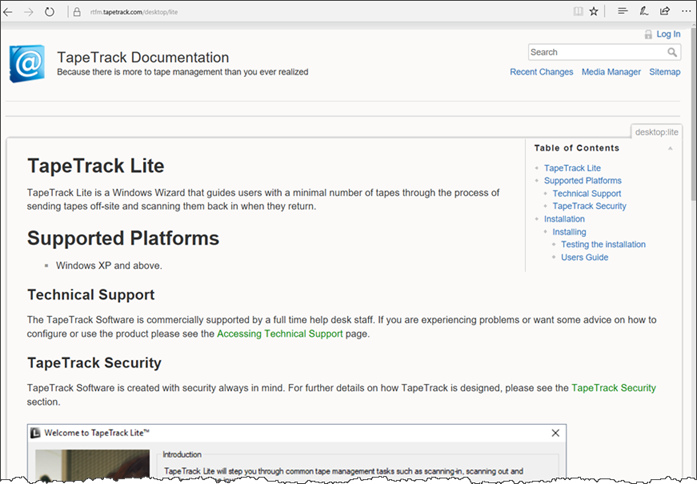Jump to Users Guide in contents
The width and height of the screenshot is (697, 484).
pyautogui.click(x=585, y=257)
